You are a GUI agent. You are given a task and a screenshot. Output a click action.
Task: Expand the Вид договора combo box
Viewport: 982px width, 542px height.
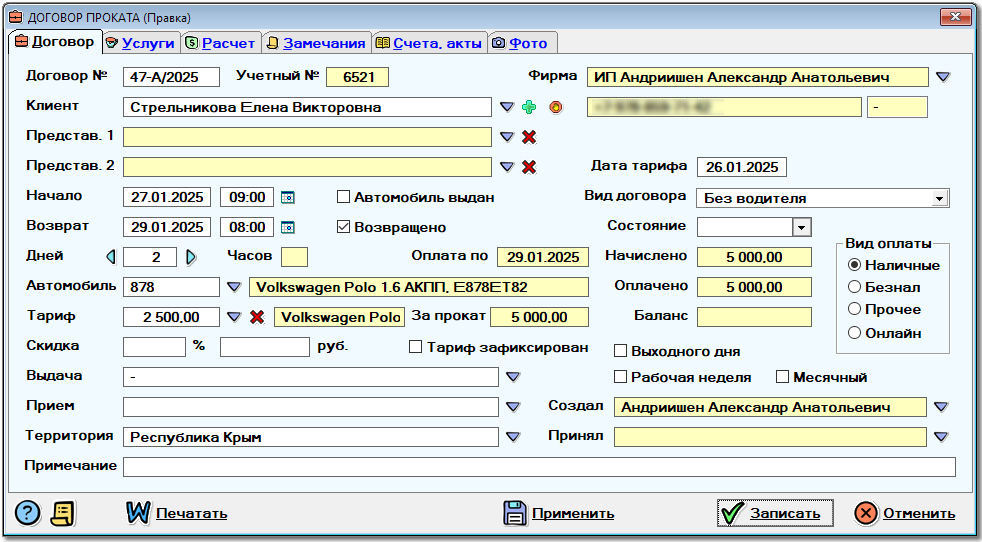[x=939, y=199]
